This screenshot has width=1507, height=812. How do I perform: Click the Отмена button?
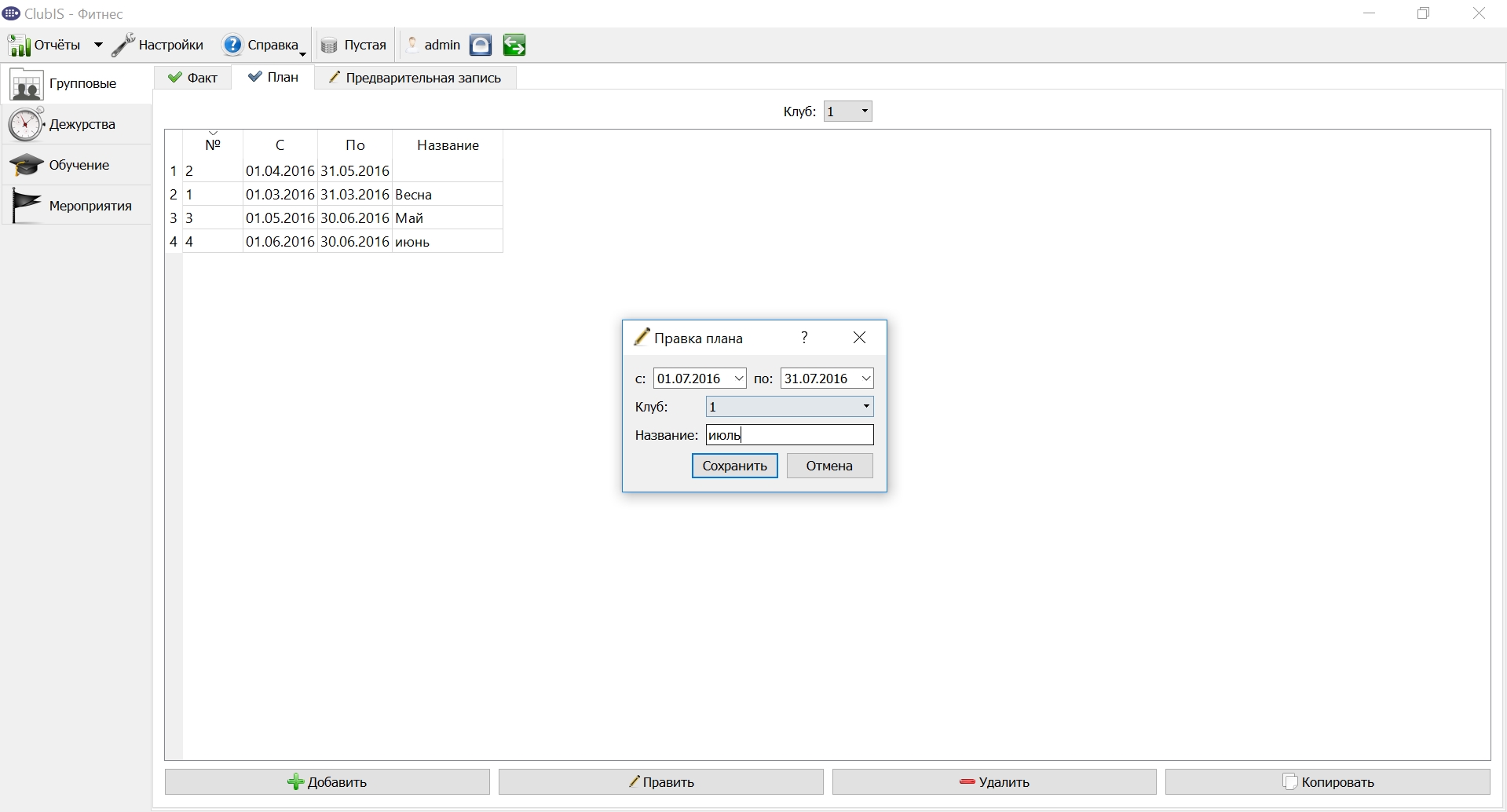[829, 466]
